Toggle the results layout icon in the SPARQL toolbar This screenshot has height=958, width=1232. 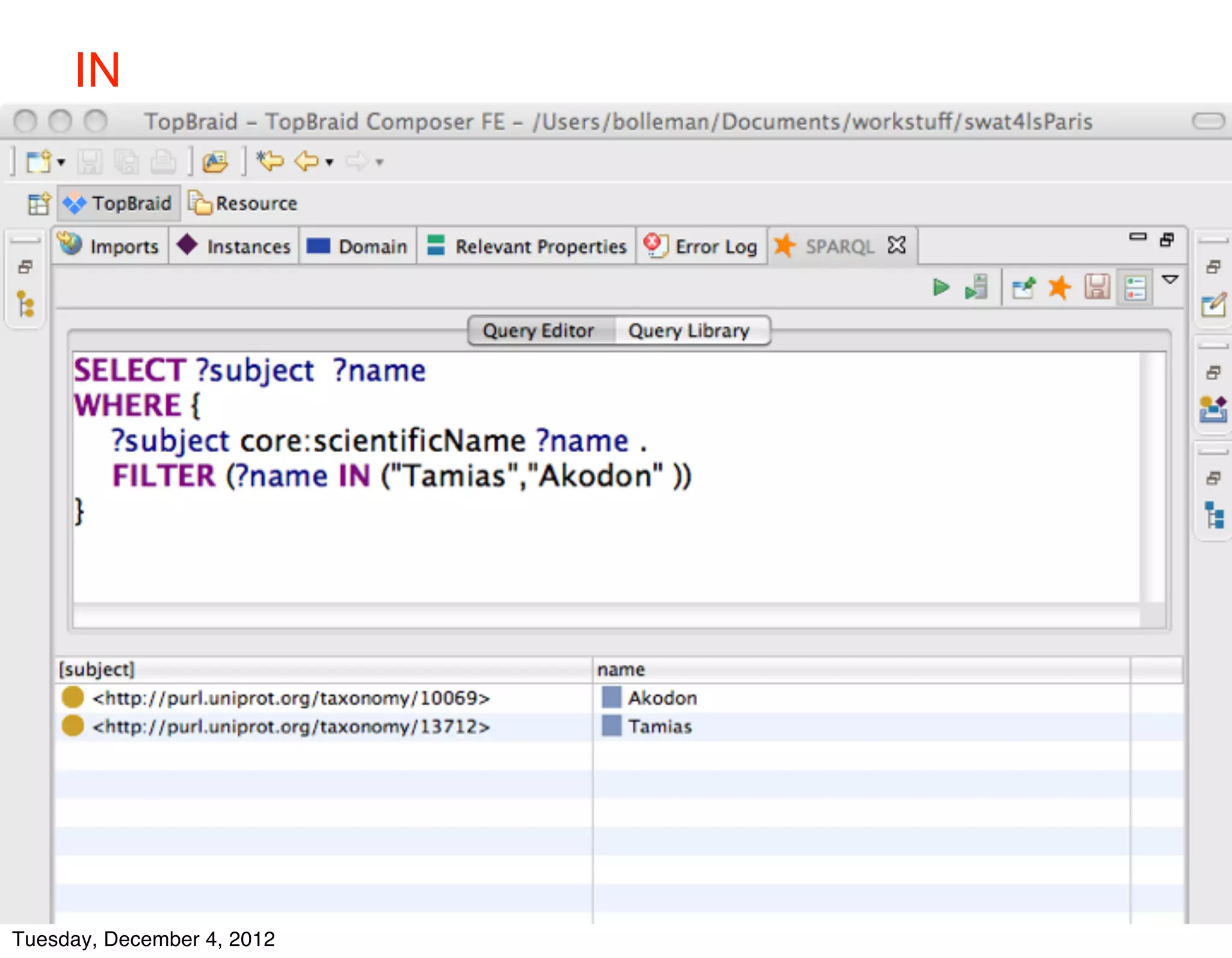[1135, 287]
